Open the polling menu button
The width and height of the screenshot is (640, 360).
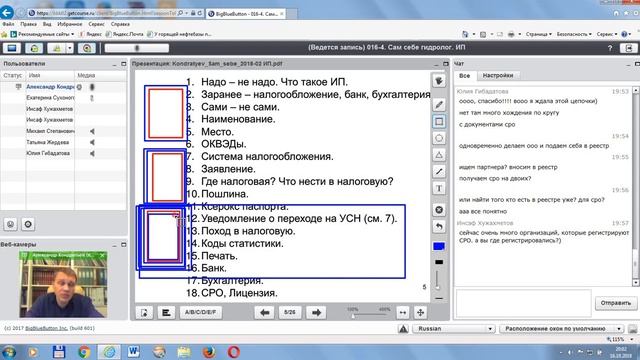tap(166, 313)
